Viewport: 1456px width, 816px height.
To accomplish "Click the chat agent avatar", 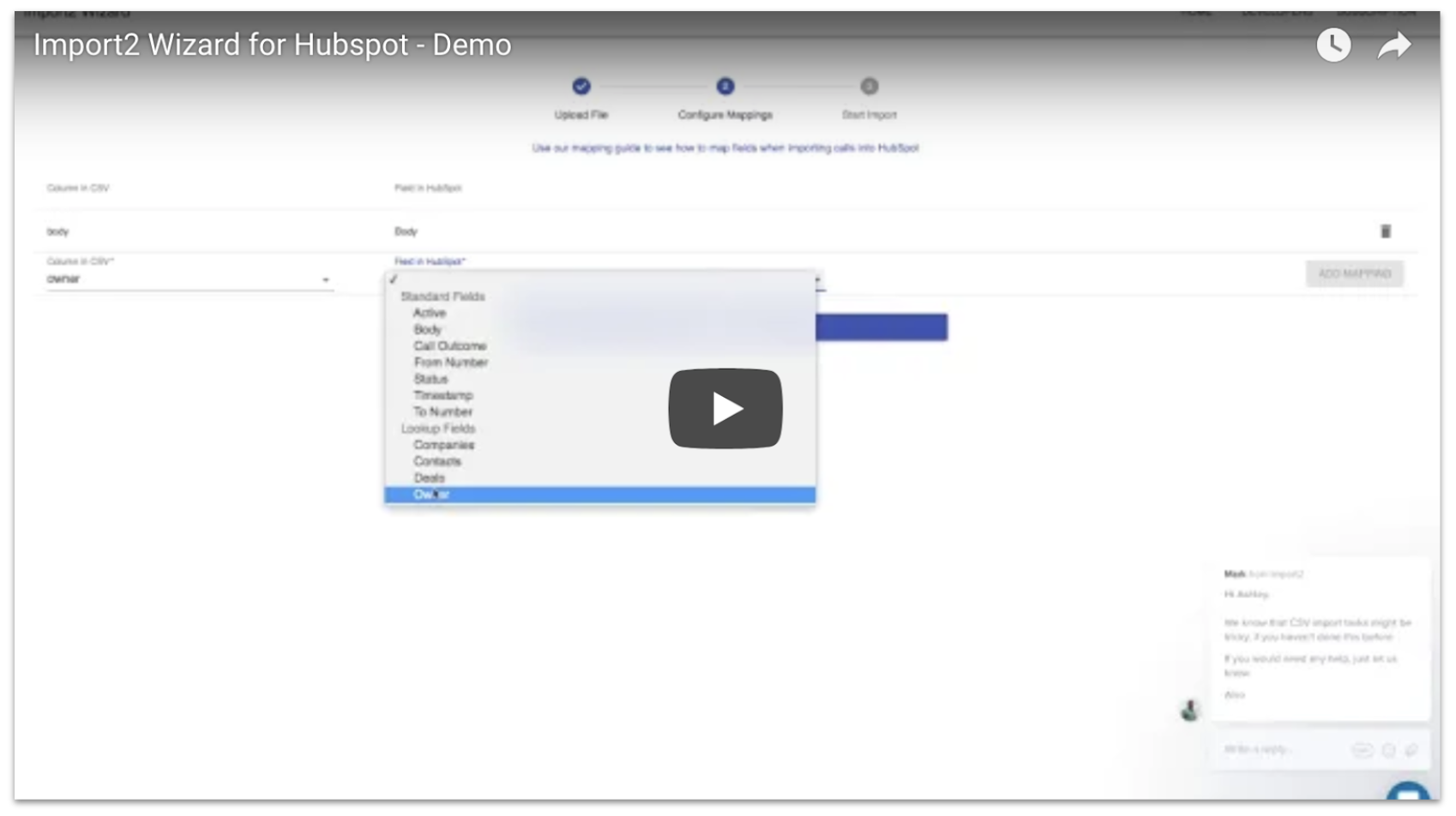I will click(1189, 710).
